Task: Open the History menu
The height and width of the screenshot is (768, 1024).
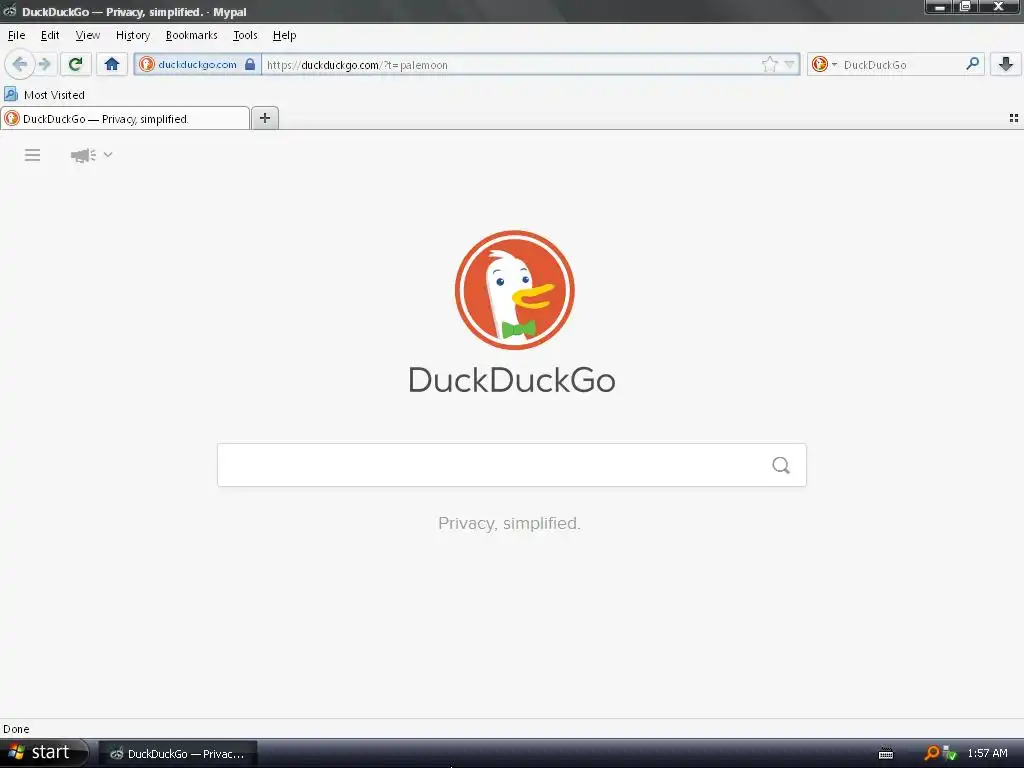Action: point(133,35)
